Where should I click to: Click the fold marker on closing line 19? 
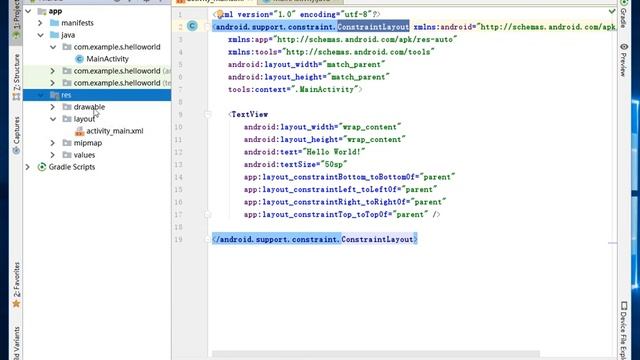[x=208, y=240]
